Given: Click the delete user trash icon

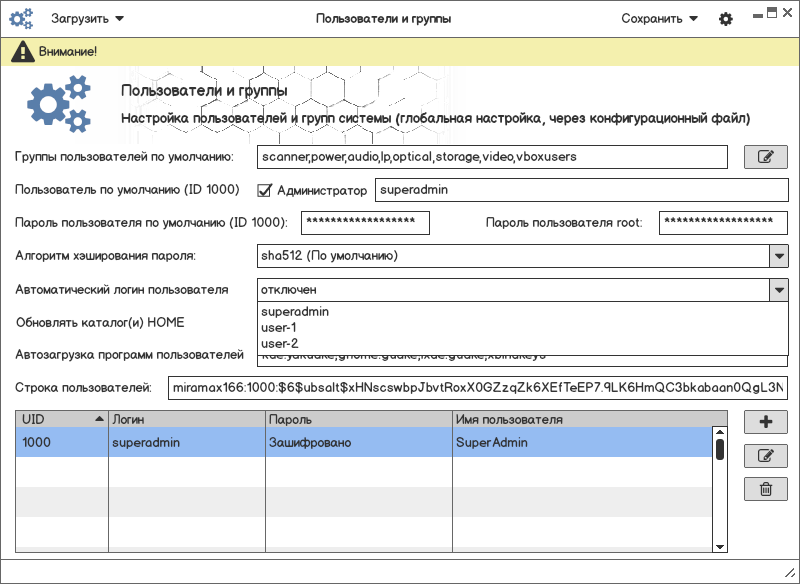Looking at the screenshot, I should point(766,489).
